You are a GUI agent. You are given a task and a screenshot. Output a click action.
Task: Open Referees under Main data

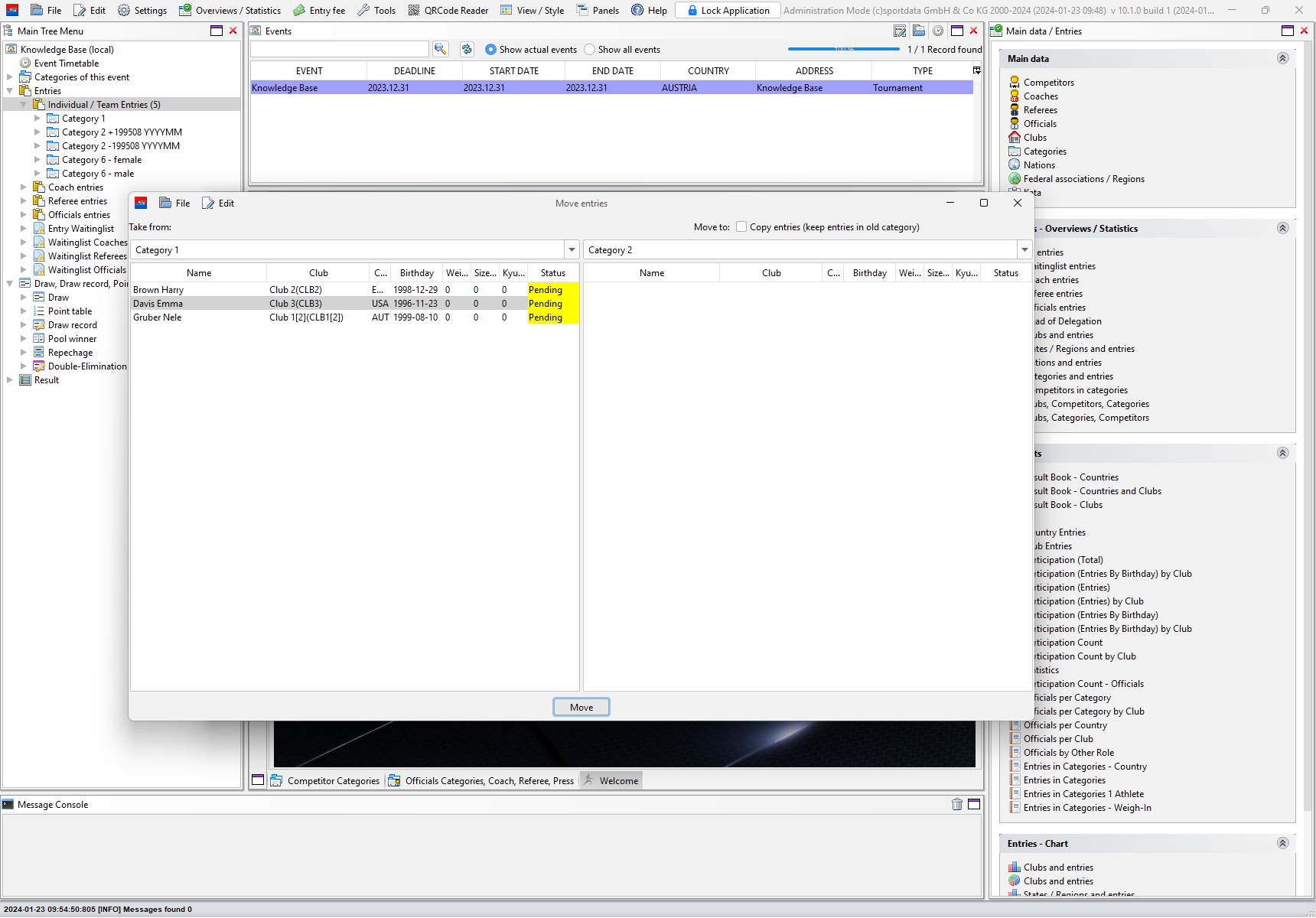coord(1040,110)
